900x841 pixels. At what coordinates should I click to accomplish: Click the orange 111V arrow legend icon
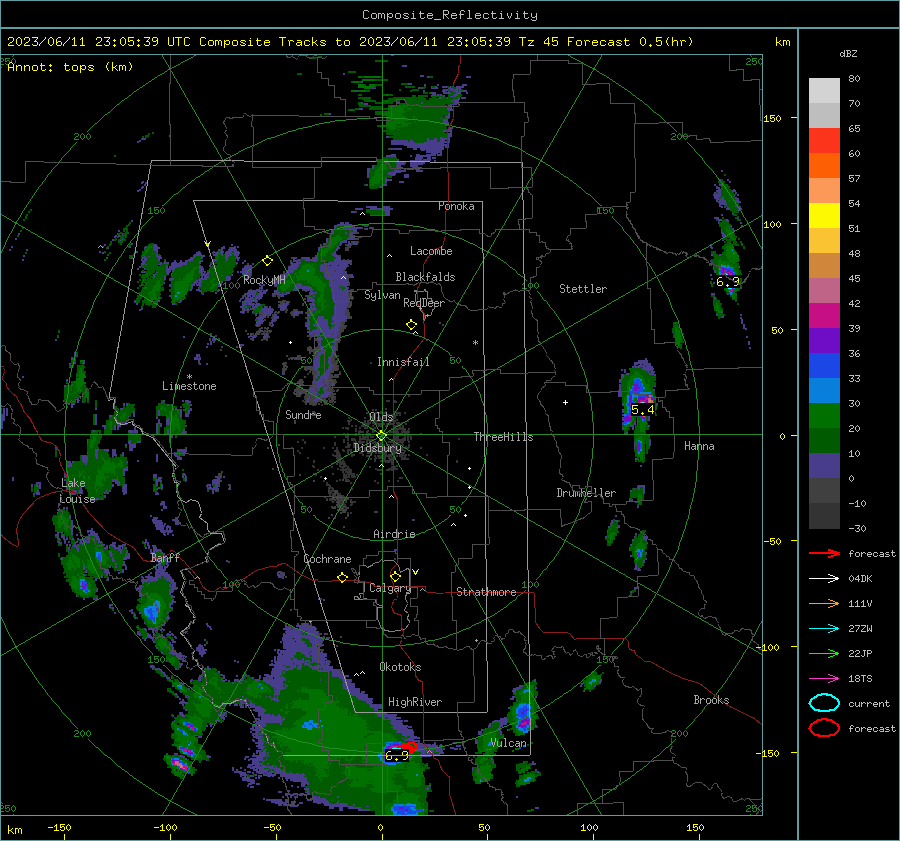[x=824, y=603]
